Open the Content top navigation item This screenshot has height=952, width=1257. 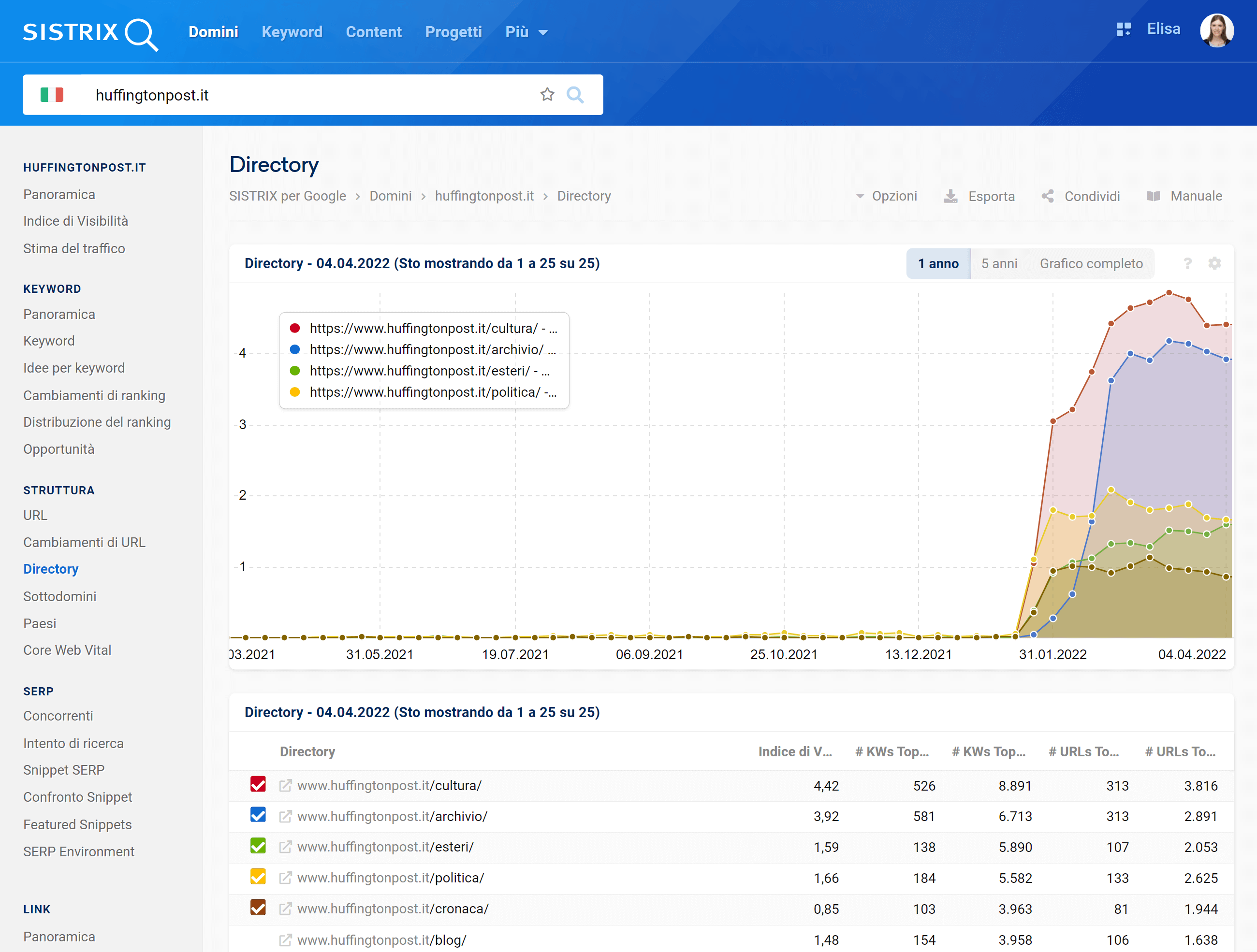374,32
